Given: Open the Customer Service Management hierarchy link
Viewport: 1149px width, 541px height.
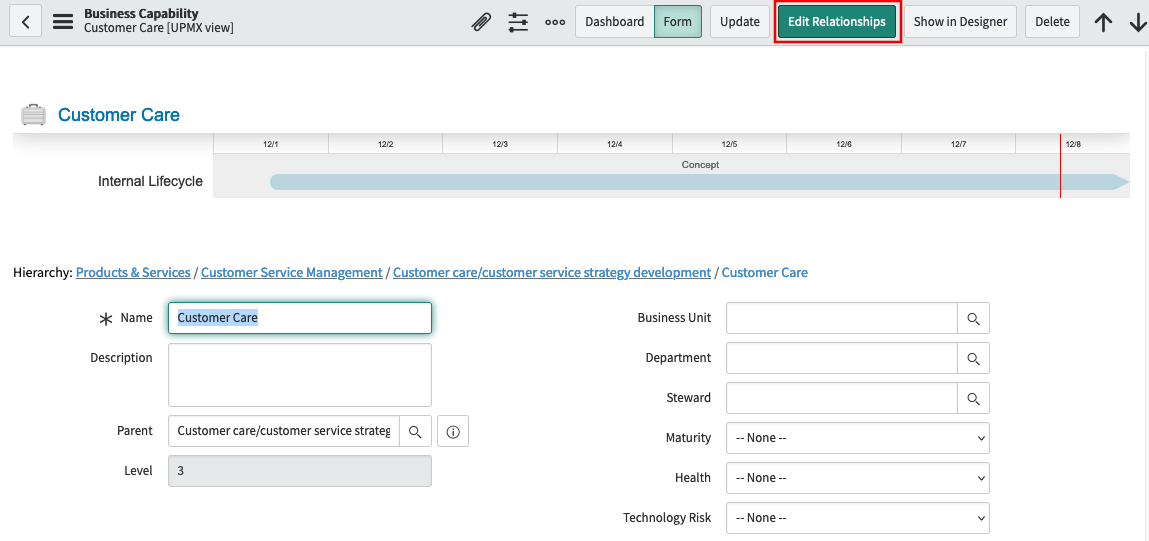Looking at the screenshot, I should coord(292,273).
